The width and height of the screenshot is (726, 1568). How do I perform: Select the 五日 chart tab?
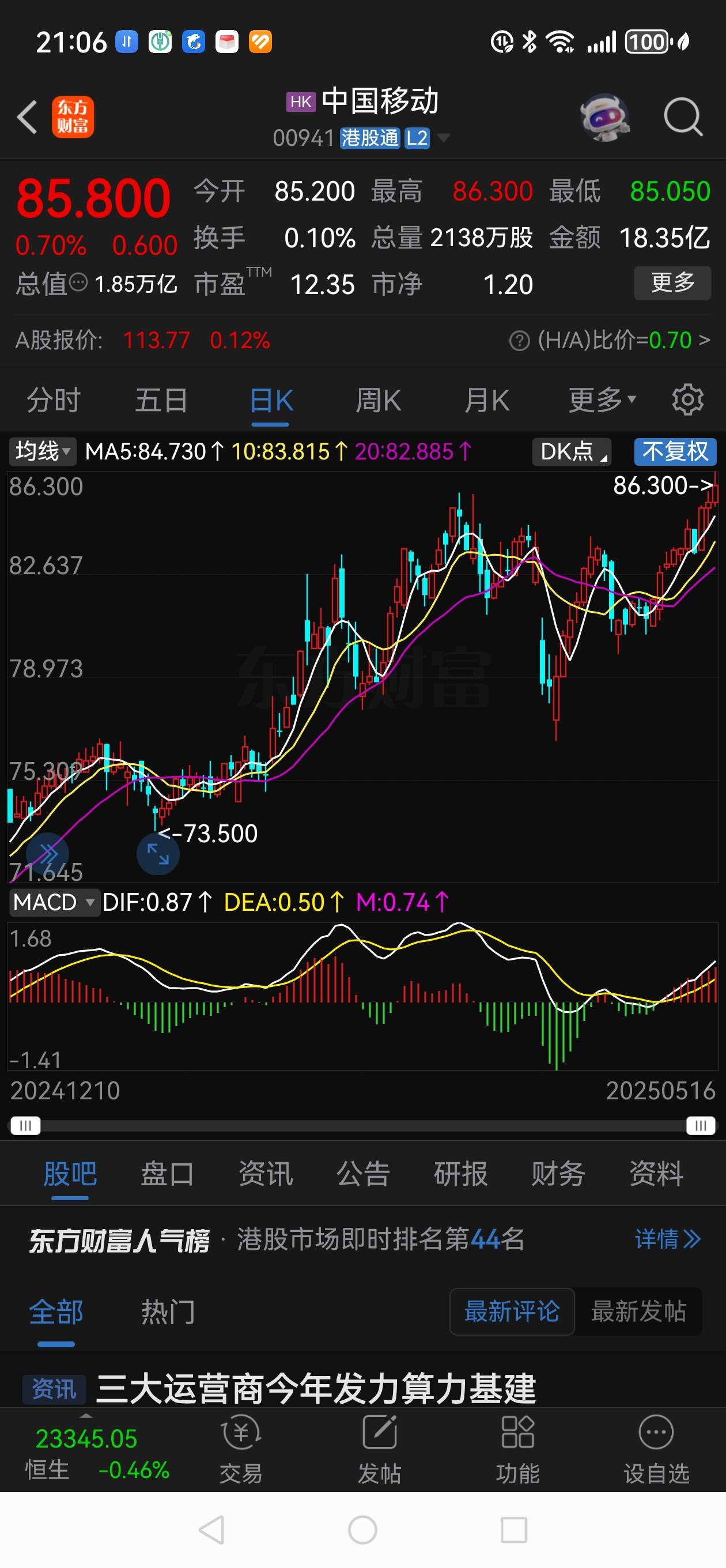click(x=161, y=400)
